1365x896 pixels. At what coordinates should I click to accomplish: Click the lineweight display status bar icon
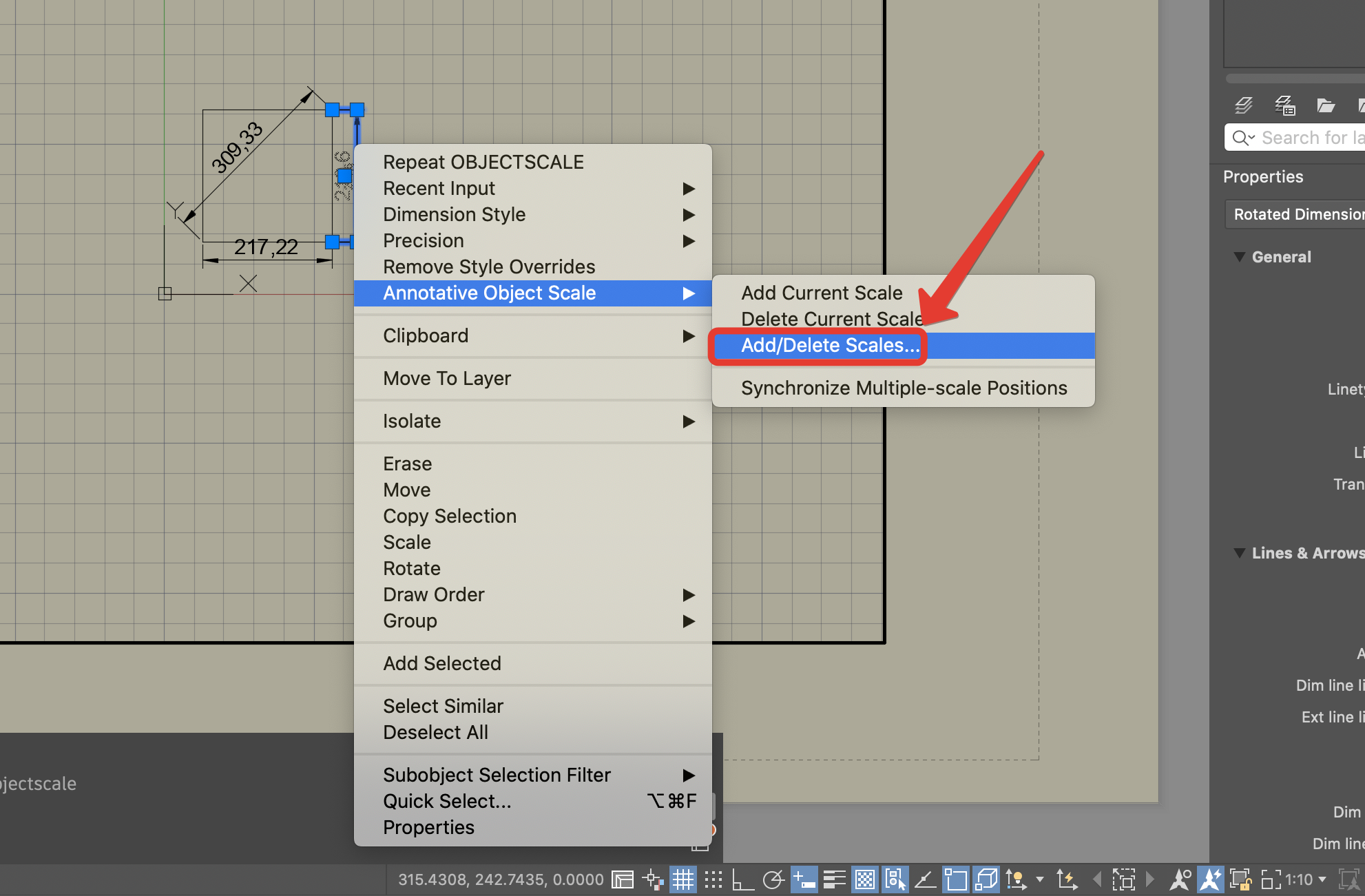(x=834, y=879)
